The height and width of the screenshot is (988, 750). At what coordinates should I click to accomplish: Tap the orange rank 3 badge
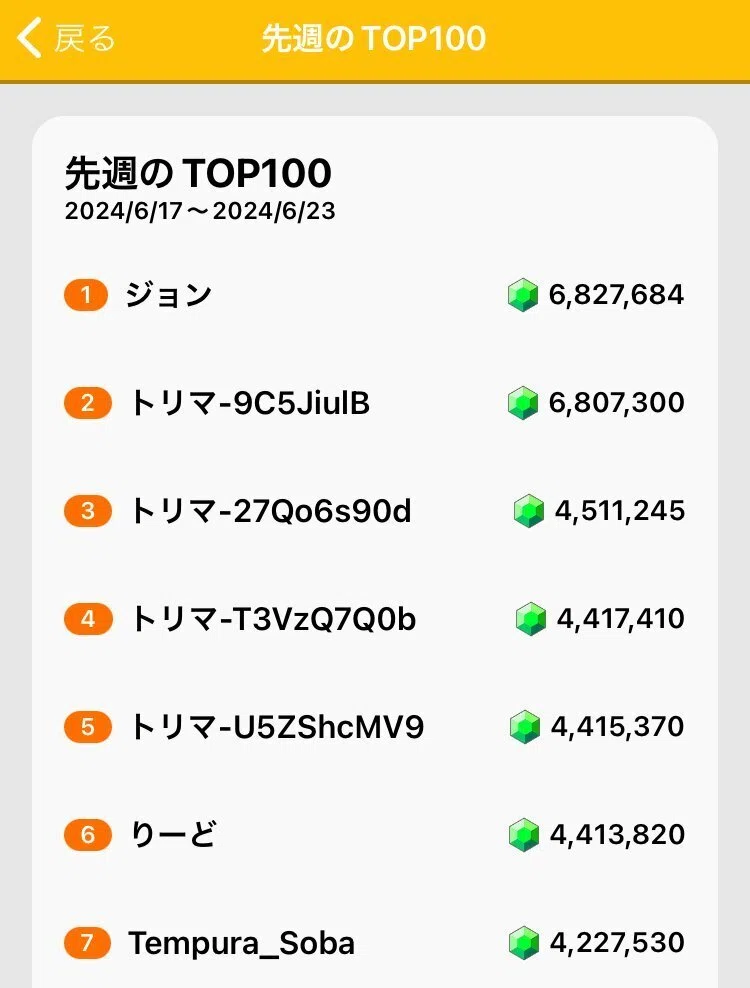tap(88, 511)
